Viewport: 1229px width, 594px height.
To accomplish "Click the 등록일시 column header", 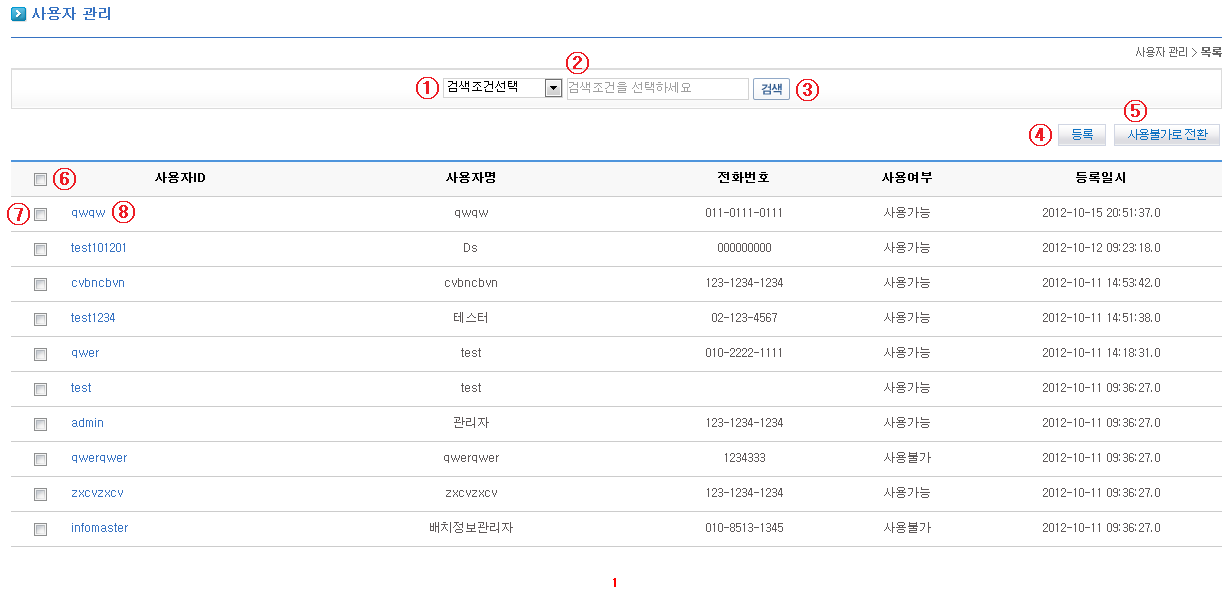I will pyautogui.click(x=1100, y=178).
